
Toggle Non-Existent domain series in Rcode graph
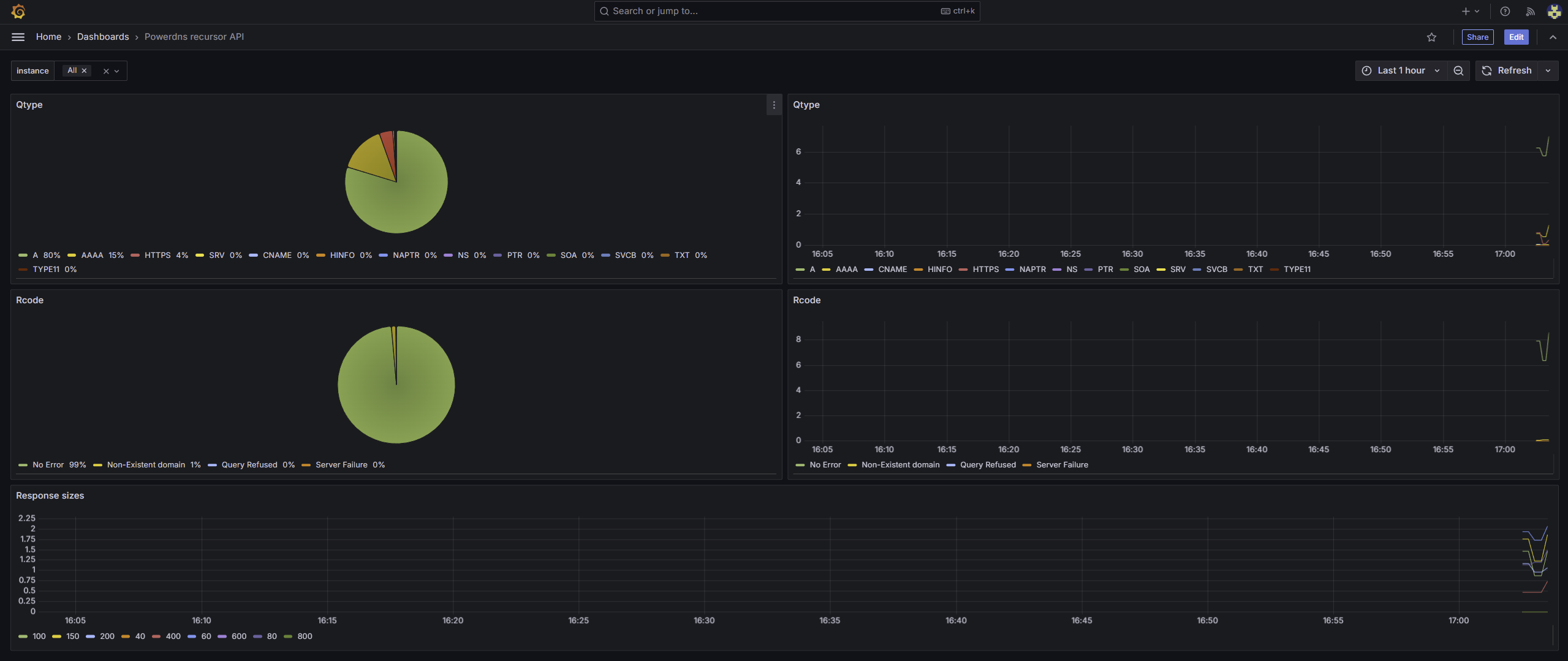point(900,465)
